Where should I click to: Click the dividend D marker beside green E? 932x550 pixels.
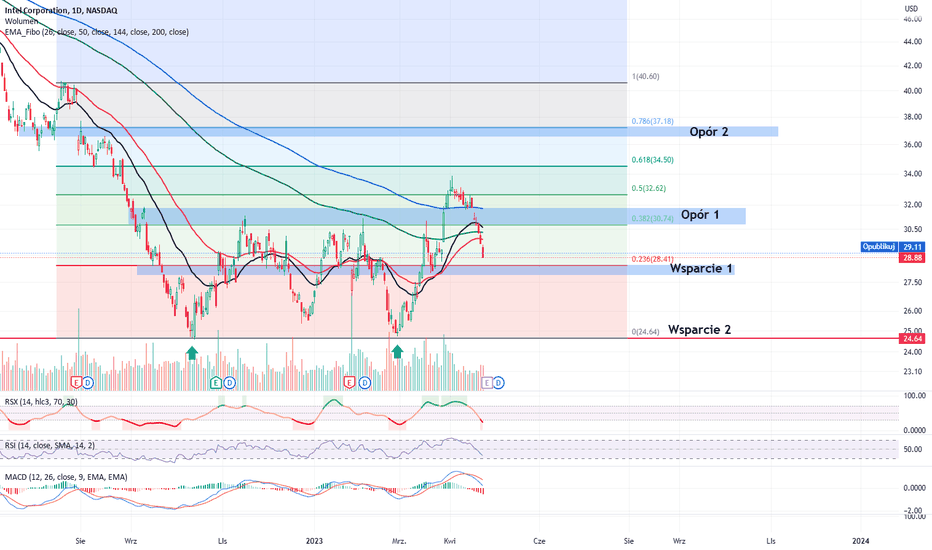click(x=229, y=382)
